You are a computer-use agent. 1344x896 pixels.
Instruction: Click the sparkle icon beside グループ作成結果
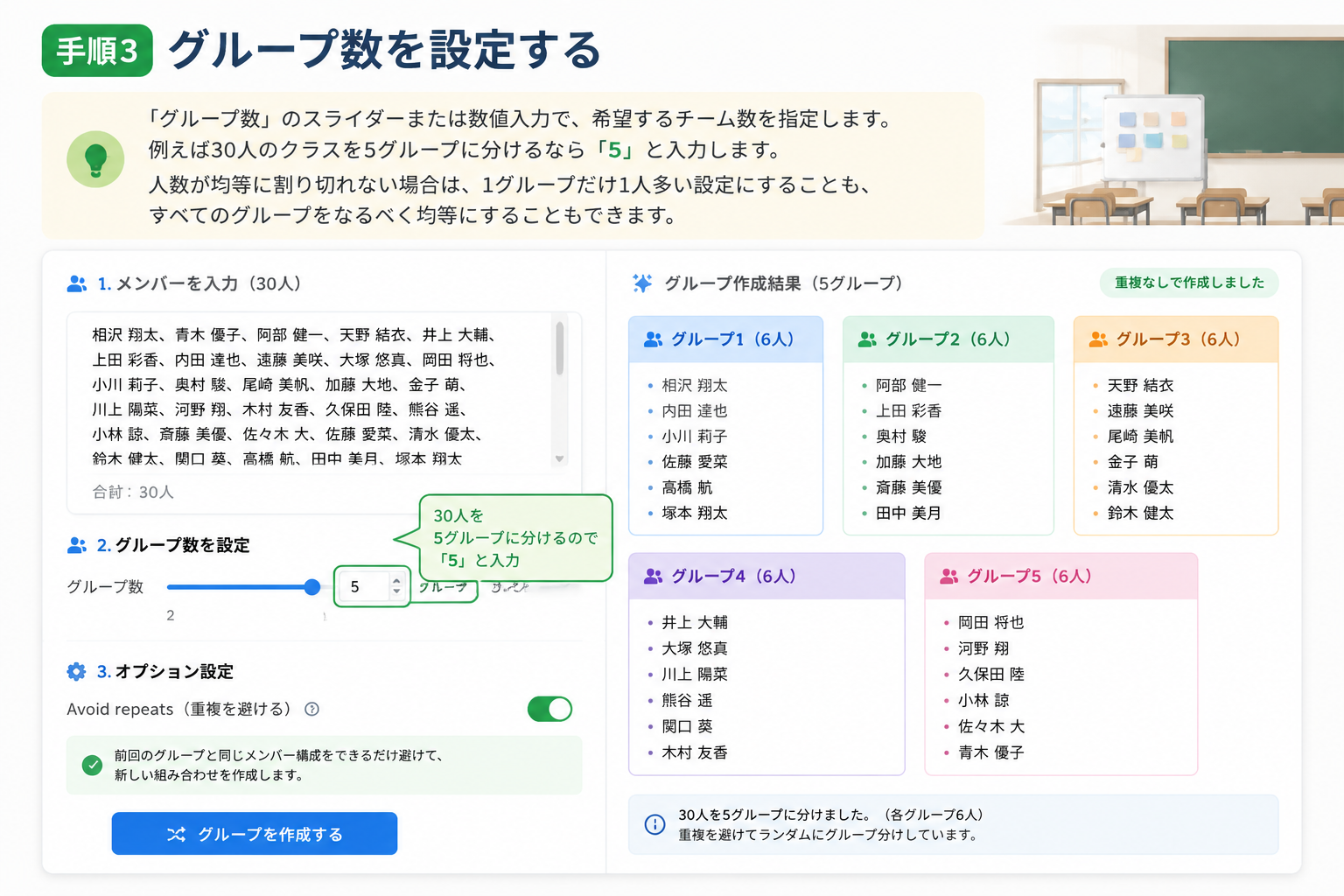tap(642, 283)
